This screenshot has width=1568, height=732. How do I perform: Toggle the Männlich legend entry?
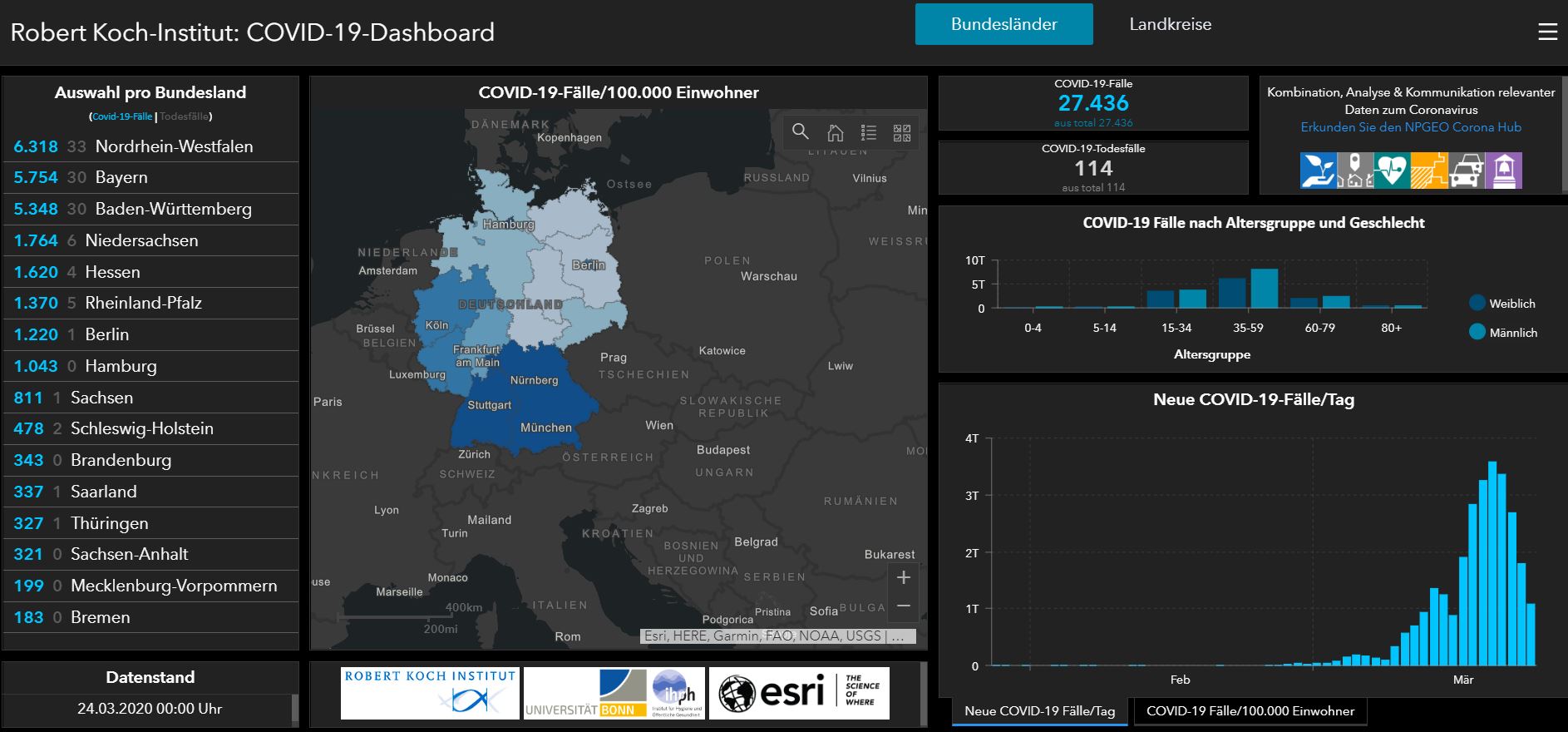(1503, 332)
